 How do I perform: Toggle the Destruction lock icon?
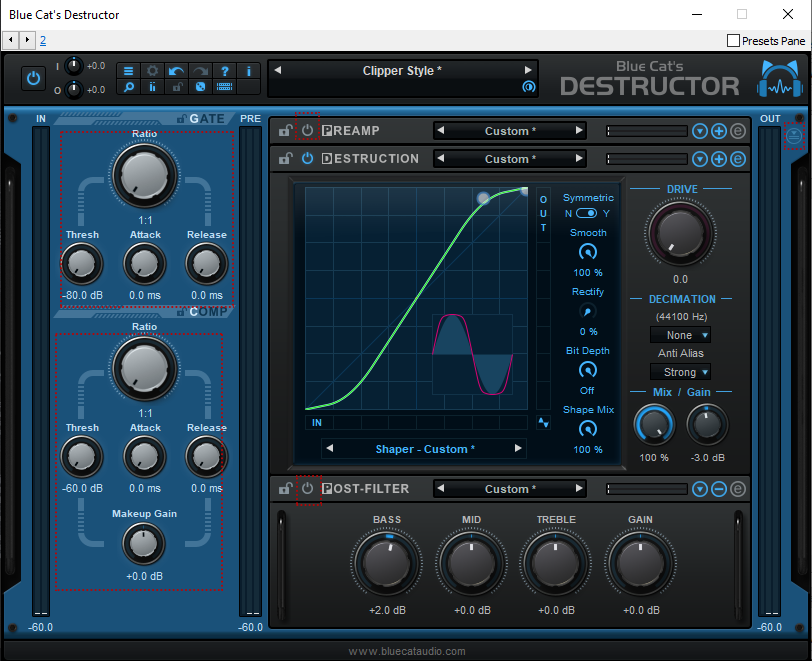click(x=285, y=159)
